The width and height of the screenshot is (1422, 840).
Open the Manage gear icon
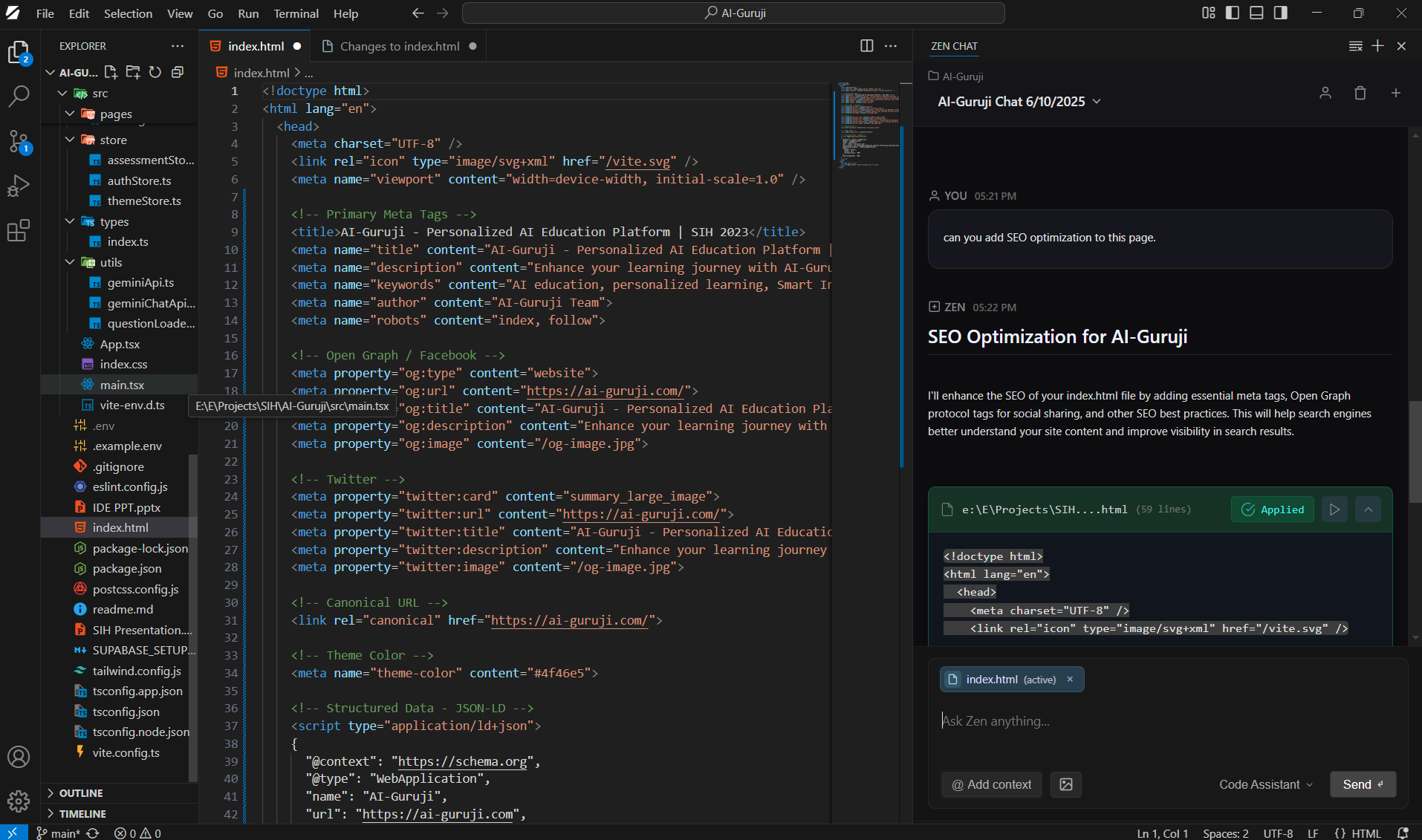pyautogui.click(x=19, y=801)
